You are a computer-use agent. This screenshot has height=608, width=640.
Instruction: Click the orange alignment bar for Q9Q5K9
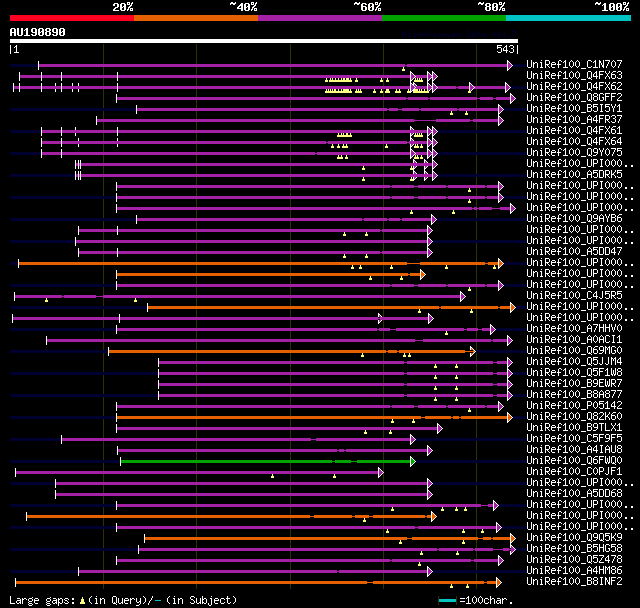[330, 539]
